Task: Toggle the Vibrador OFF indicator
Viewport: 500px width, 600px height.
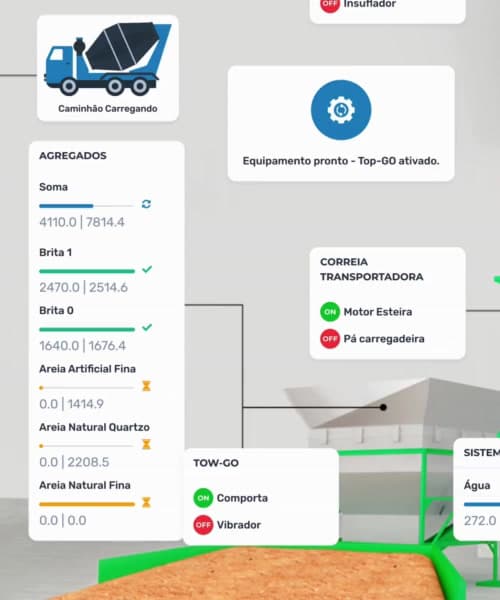Action: [x=203, y=525]
